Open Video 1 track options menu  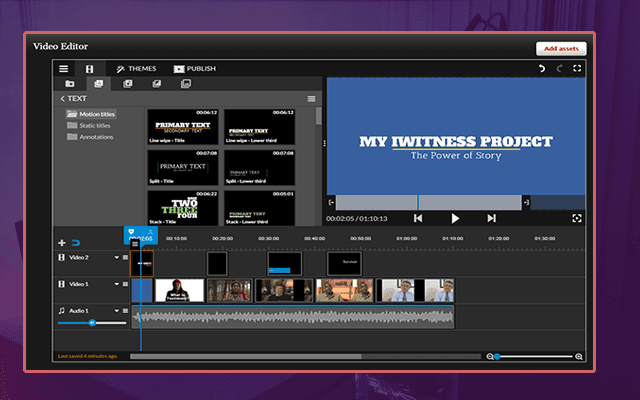(125, 284)
